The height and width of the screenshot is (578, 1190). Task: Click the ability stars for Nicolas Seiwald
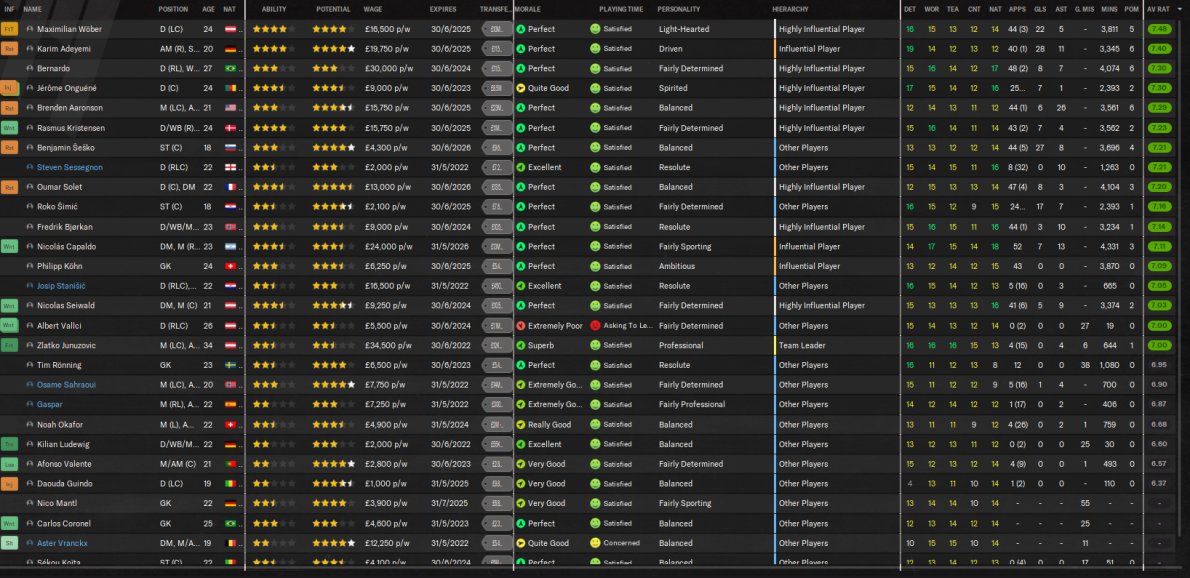273,306
